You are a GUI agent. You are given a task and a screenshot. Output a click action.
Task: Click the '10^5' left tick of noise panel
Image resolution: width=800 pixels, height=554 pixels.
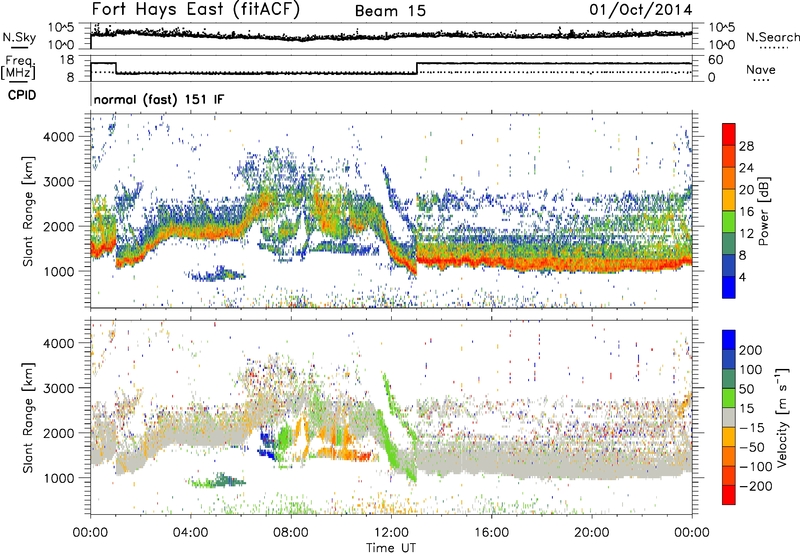61,27
